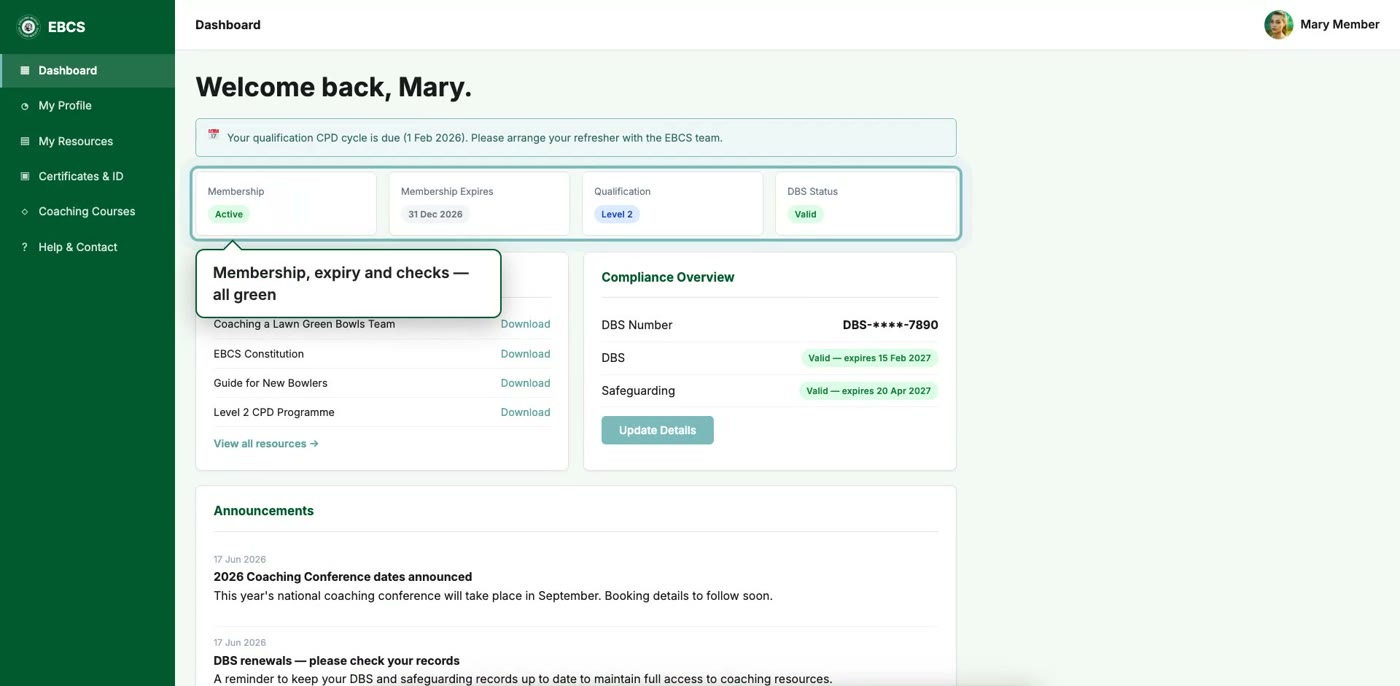
Task: Click the 31 Dec 2026 expiry badge
Action: 435,214
